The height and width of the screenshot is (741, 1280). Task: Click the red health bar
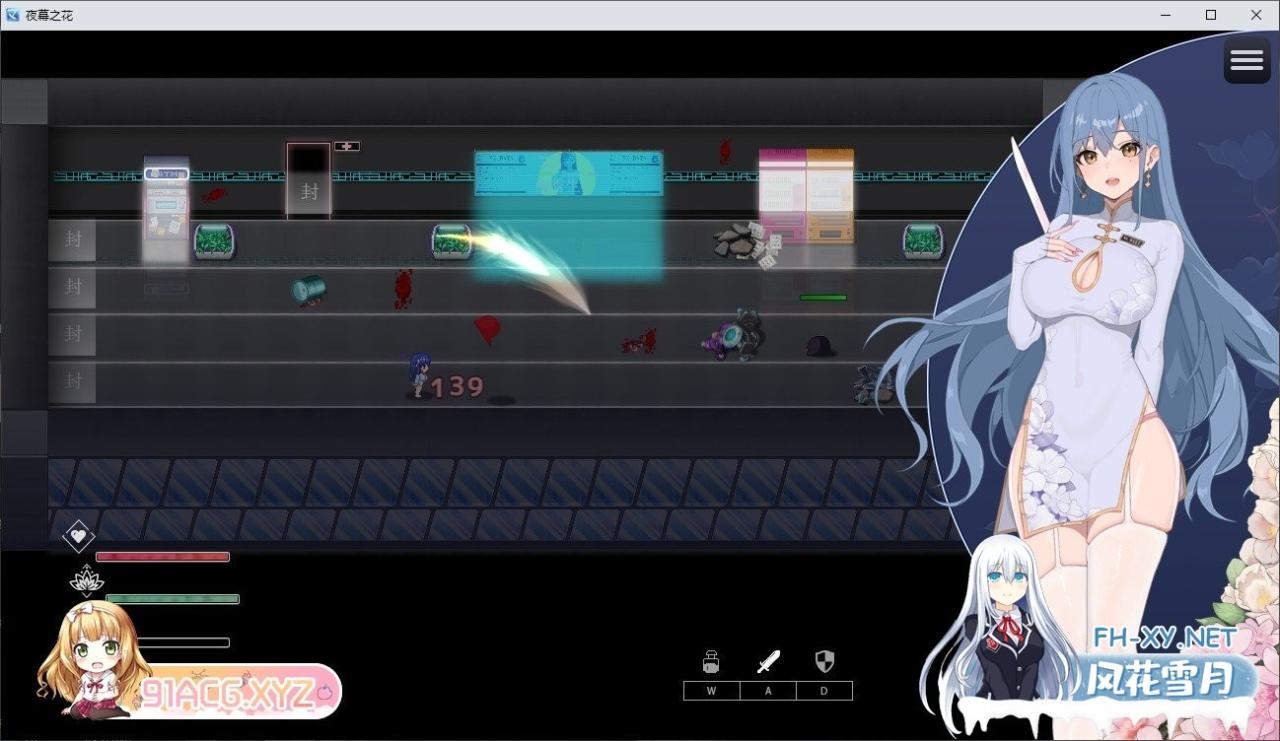tap(163, 557)
